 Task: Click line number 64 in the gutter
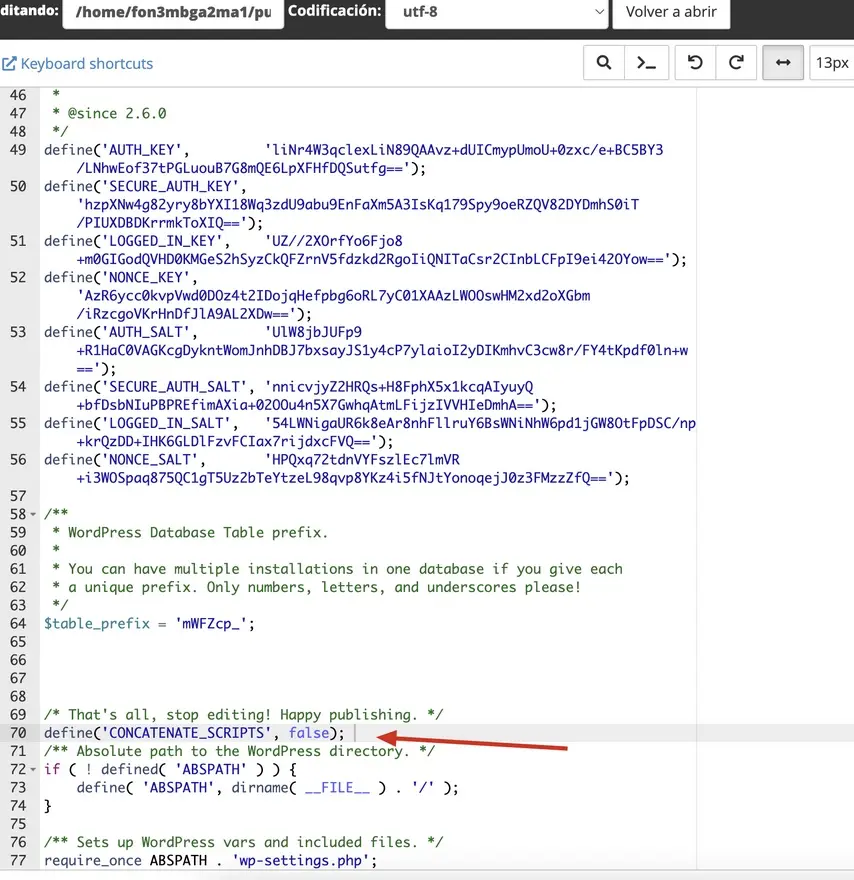[x=18, y=624]
